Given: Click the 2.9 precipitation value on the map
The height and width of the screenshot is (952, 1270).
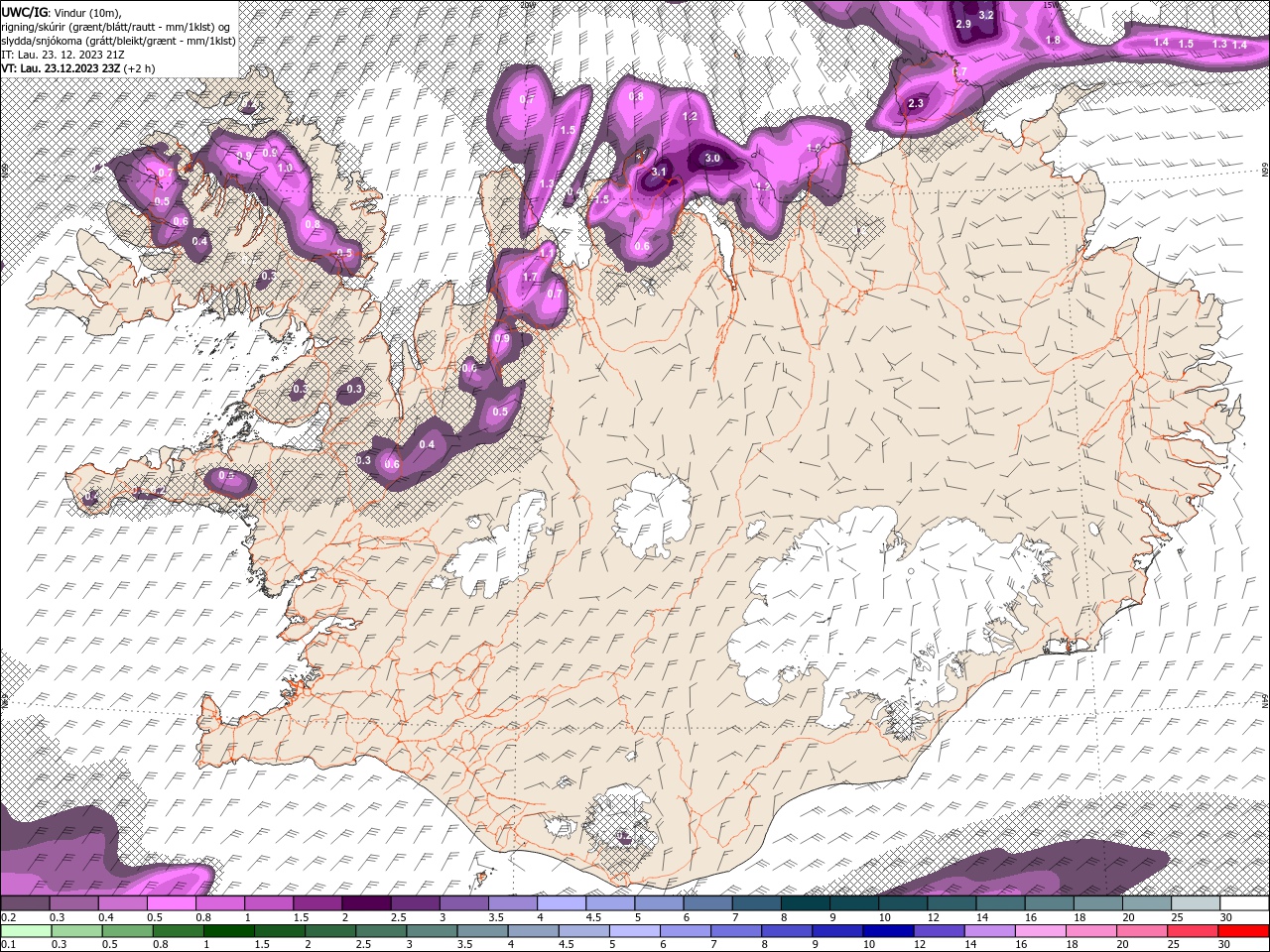Looking at the screenshot, I should [963, 24].
